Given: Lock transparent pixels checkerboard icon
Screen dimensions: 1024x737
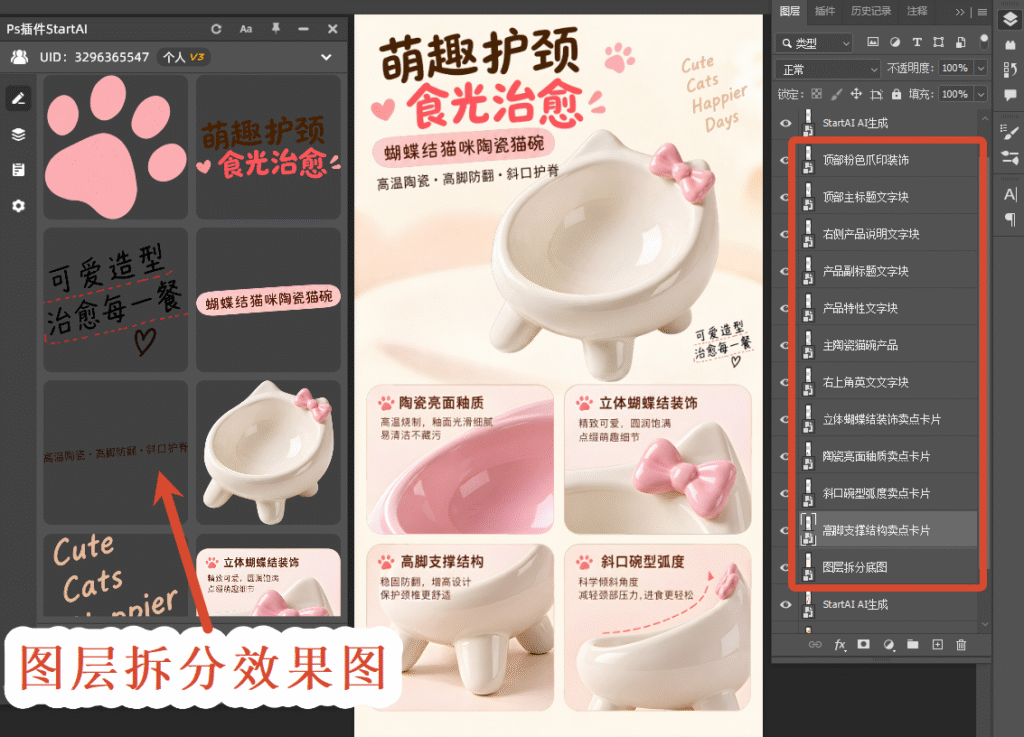Looking at the screenshot, I should pyautogui.click(x=816, y=94).
